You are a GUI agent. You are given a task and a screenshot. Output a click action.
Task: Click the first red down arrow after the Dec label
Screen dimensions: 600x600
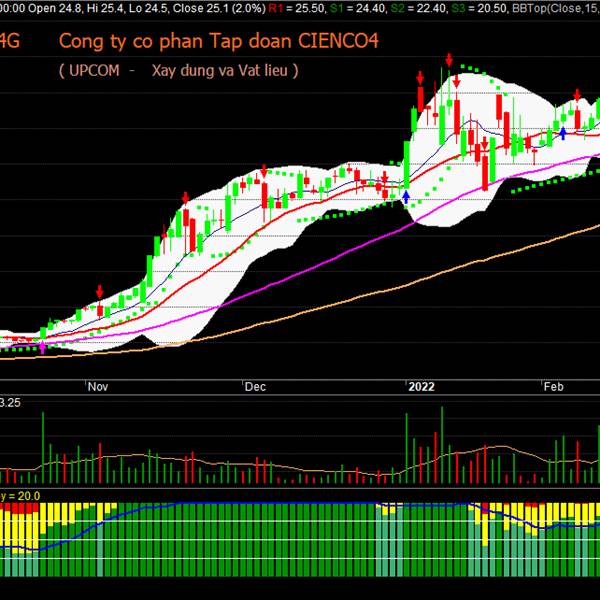[x=264, y=171]
